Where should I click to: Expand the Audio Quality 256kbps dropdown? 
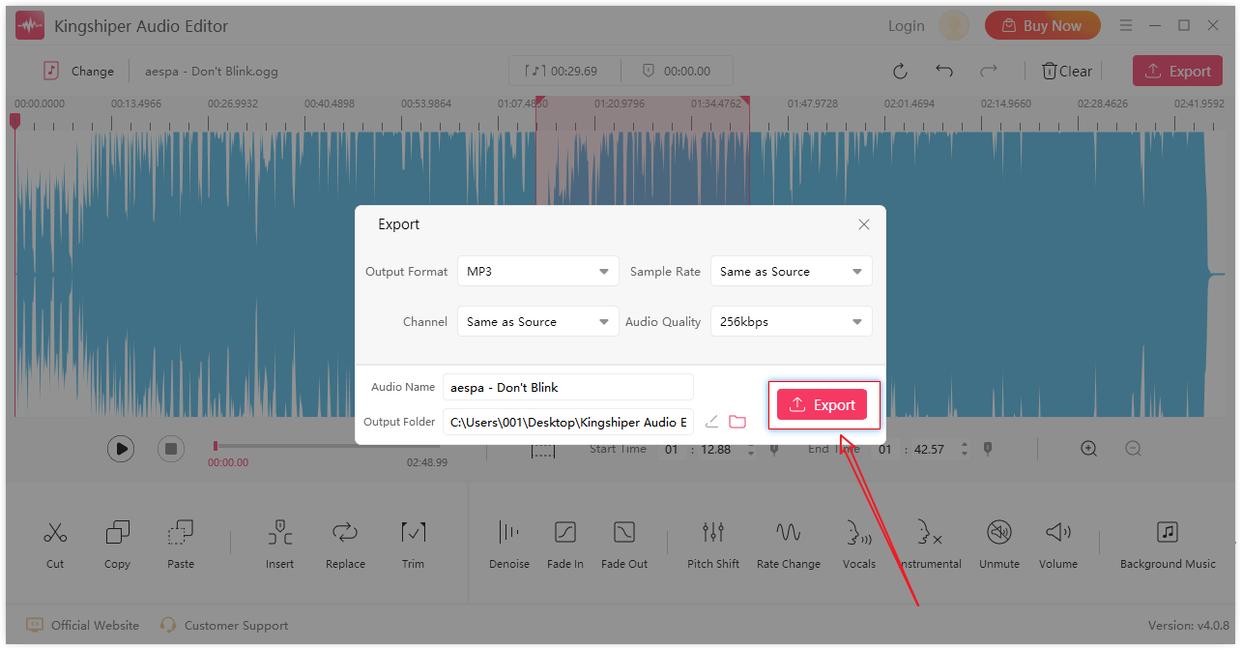click(x=791, y=322)
